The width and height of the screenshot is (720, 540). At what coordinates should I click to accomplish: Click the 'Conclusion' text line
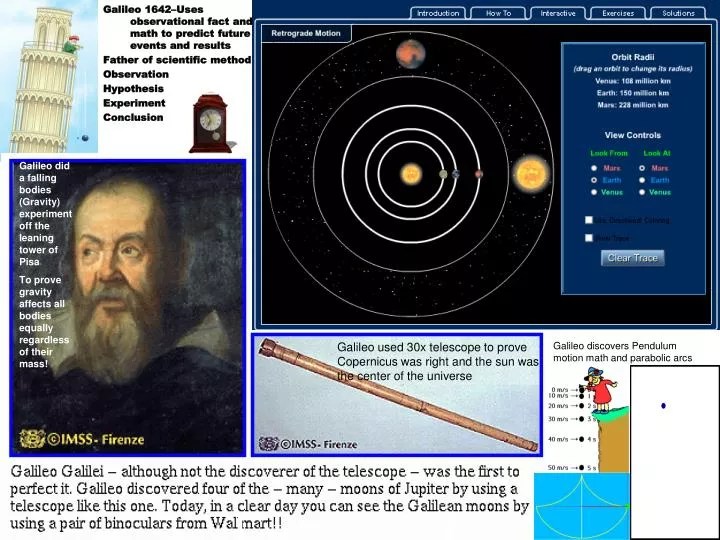coord(133,117)
